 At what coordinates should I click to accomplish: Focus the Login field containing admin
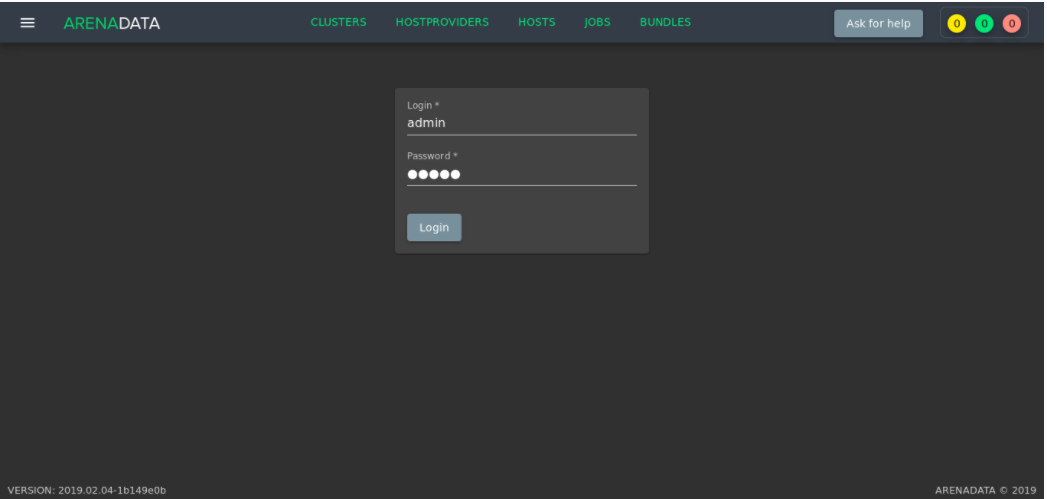(x=521, y=123)
